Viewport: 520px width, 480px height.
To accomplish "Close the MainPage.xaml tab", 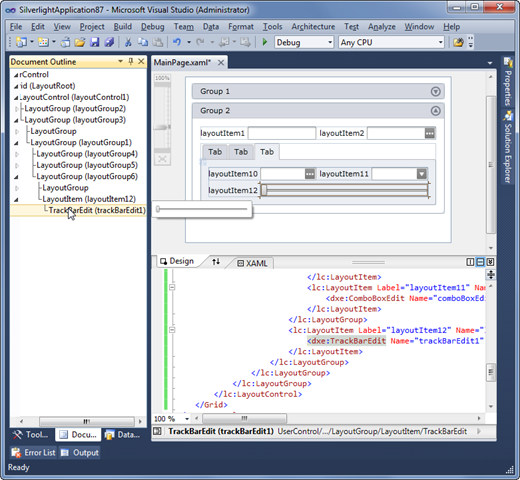I will tap(221, 62).
